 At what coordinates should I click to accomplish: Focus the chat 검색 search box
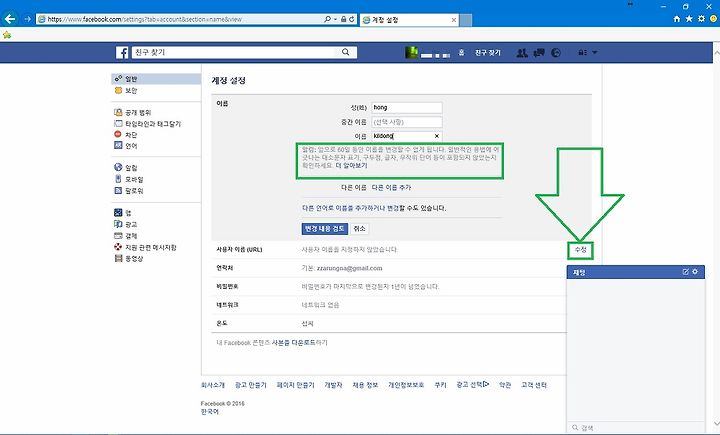pos(636,428)
